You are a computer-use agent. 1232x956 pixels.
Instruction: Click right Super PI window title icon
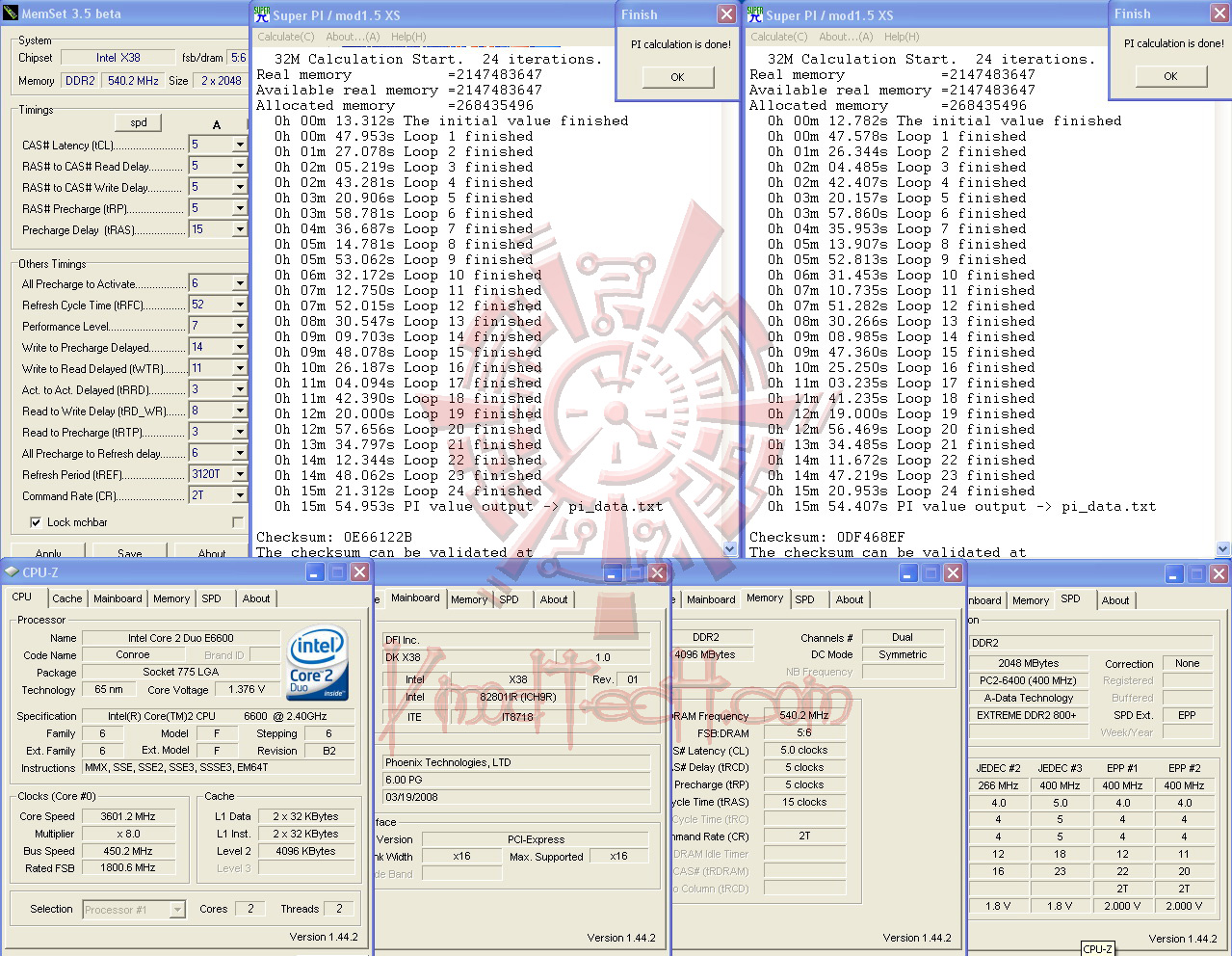(x=754, y=14)
